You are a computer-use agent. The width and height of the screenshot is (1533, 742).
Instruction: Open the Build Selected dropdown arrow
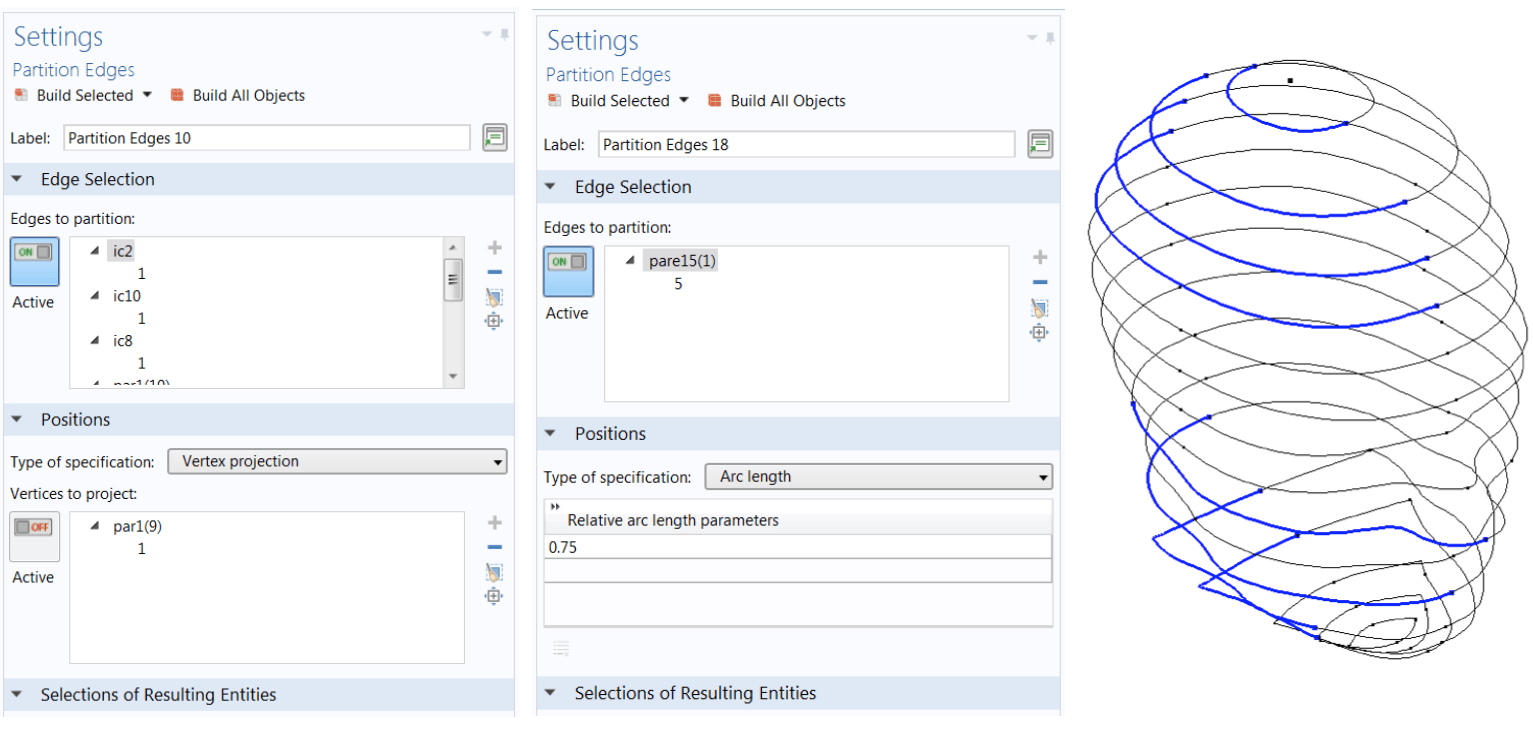tap(146, 95)
